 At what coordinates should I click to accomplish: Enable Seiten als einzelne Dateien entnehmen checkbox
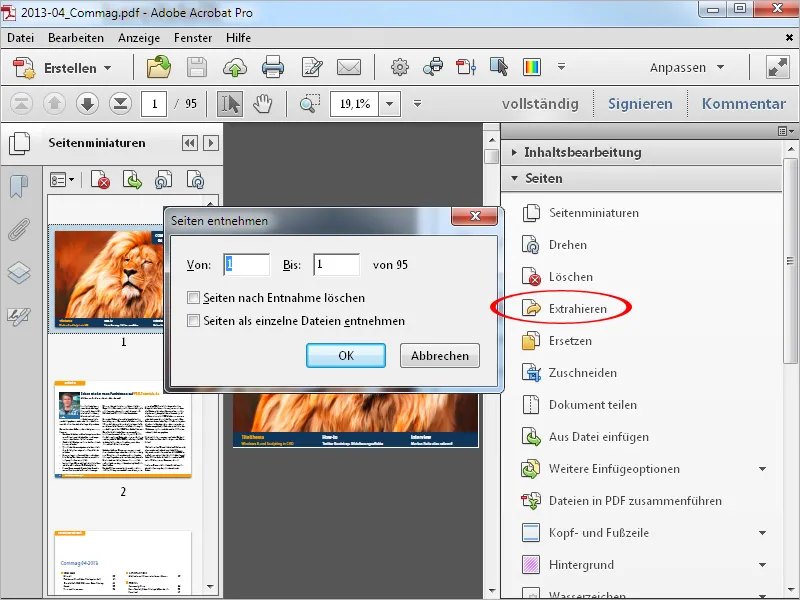coord(193,320)
